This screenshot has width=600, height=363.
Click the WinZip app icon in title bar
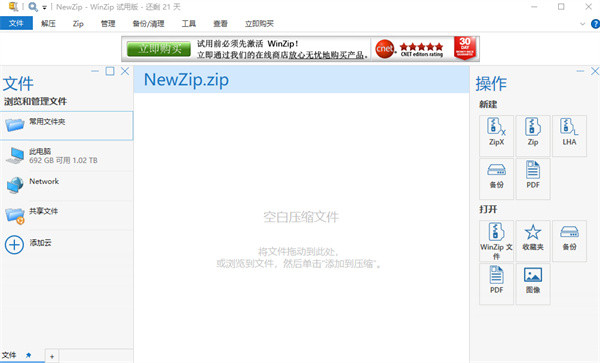point(13,7)
